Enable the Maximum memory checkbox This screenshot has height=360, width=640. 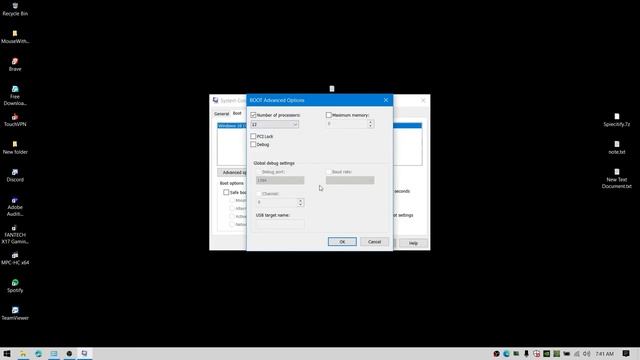(329, 115)
